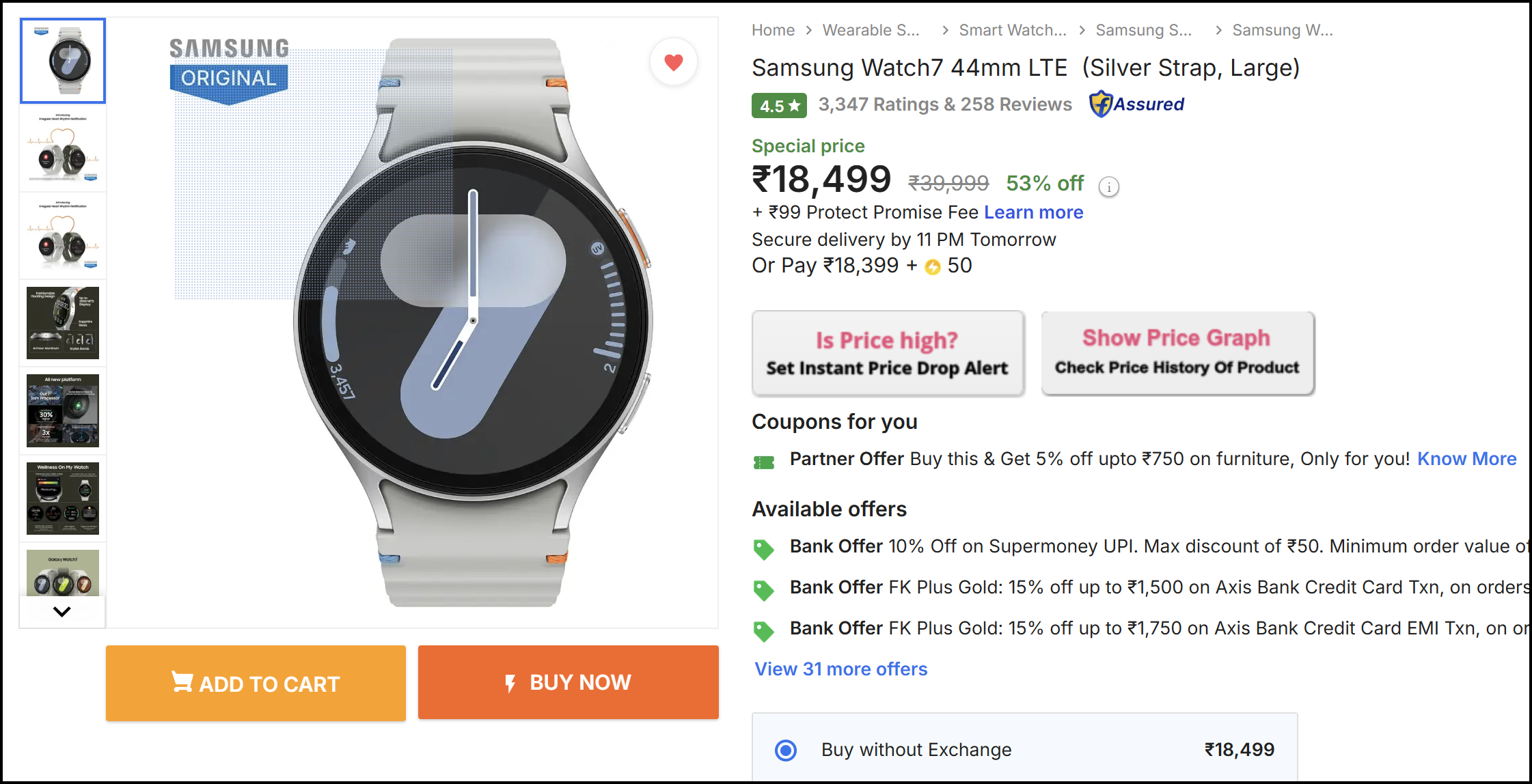Screen dimensions: 1532x784
Task: Select the Wellness On My Watch thumbnail
Action: click(63, 498)
